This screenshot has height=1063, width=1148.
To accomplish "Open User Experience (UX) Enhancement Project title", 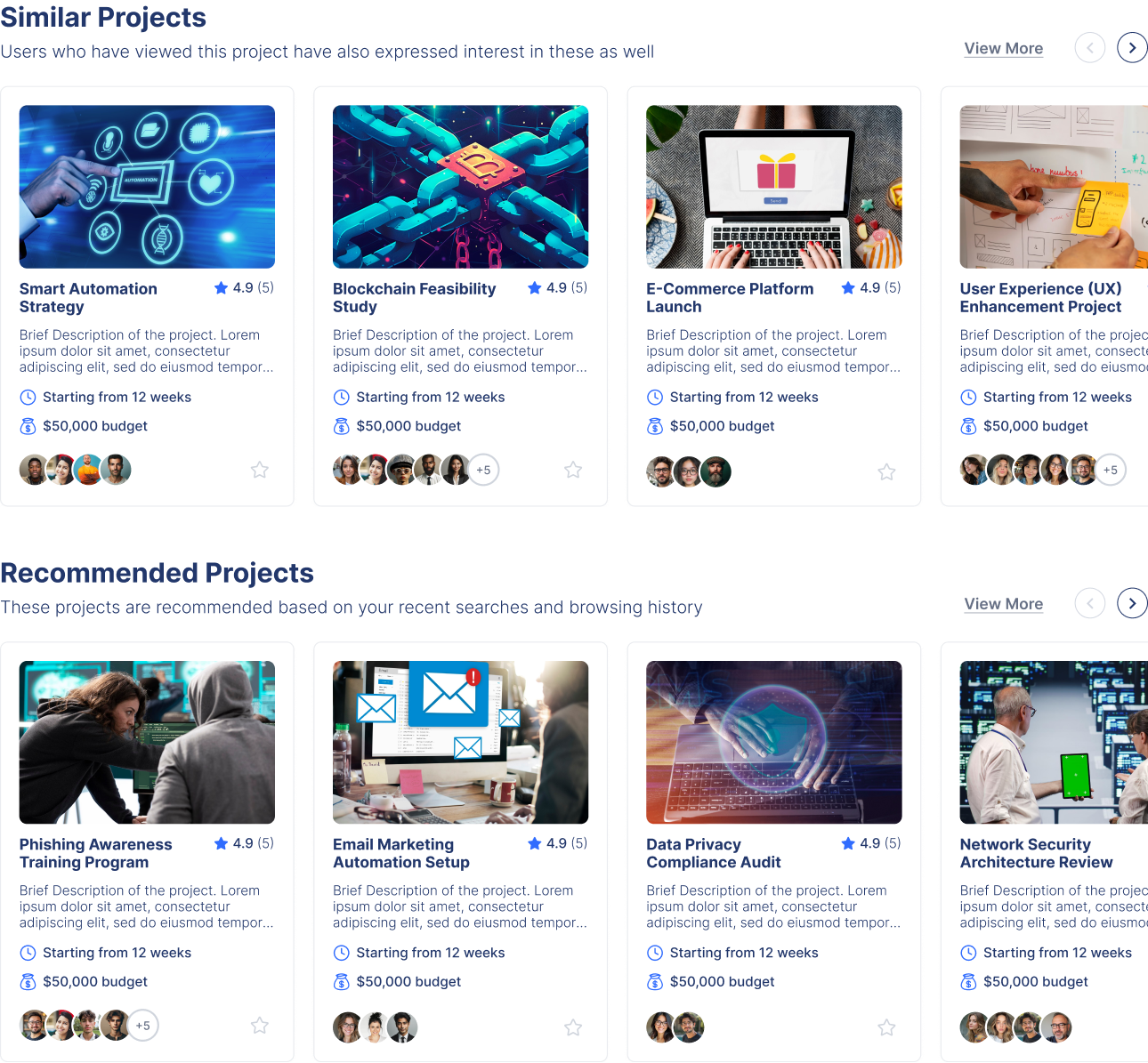I will (1041, 298).
